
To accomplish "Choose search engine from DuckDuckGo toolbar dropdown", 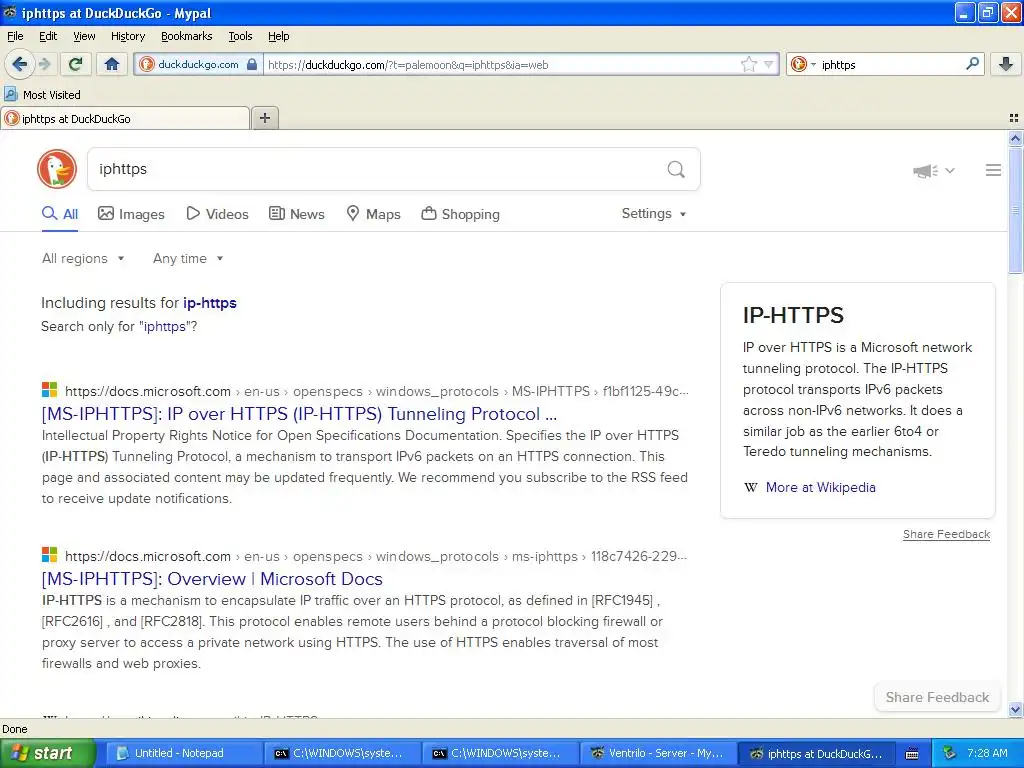I will pos(803,64).
